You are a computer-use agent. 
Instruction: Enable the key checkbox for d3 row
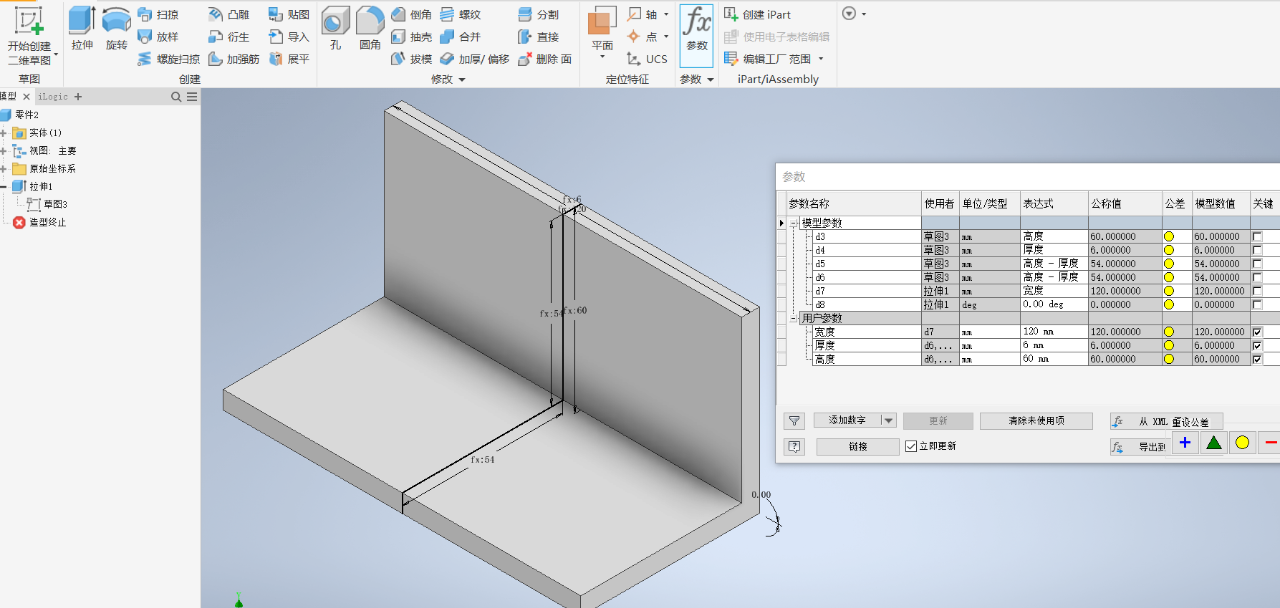pos(1257,236)
